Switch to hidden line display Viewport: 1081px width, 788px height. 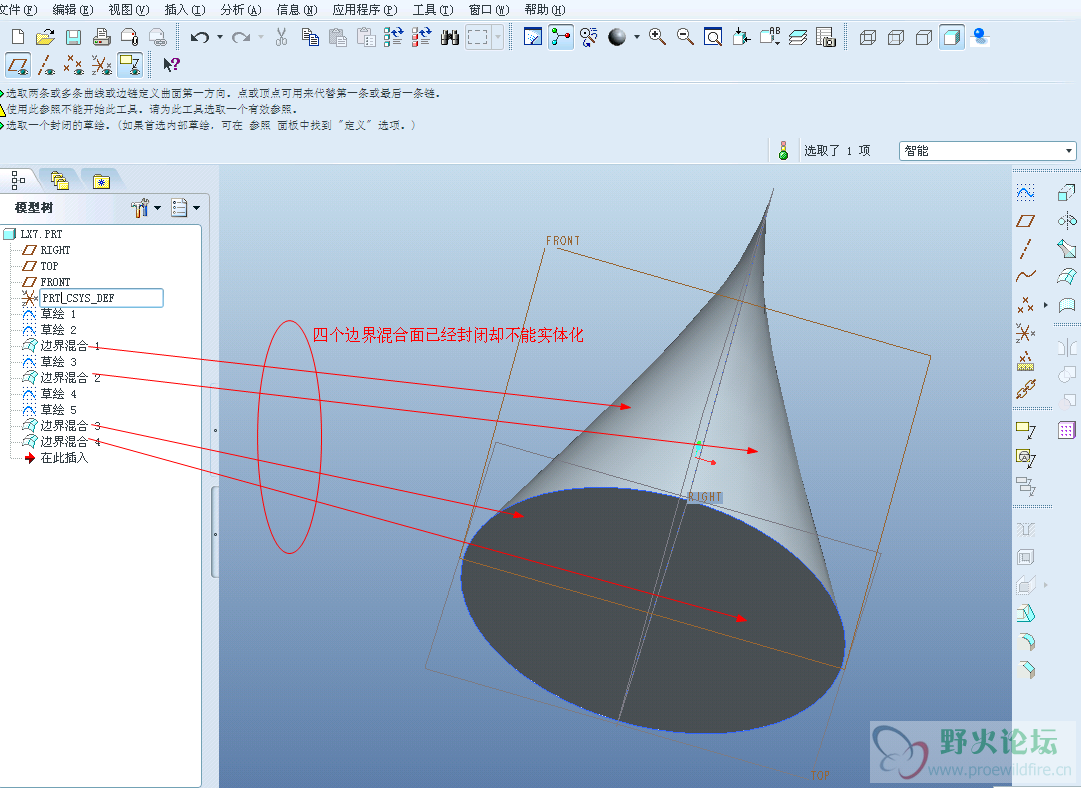pos(896,37)
